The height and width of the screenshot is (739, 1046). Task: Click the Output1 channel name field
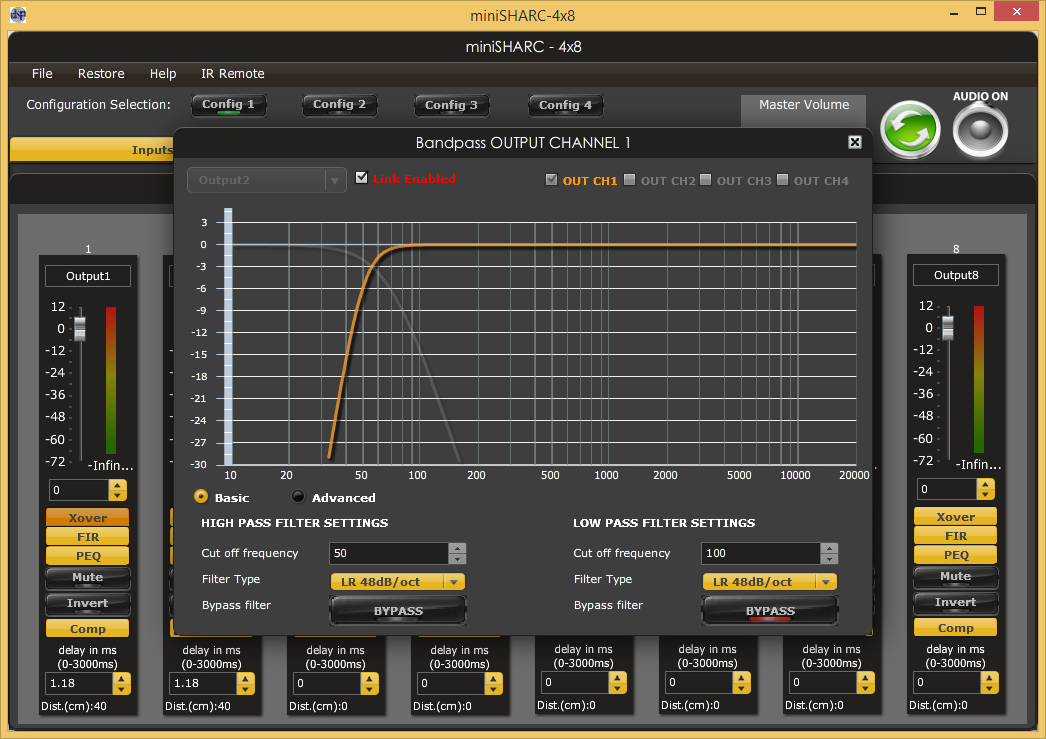87,276
